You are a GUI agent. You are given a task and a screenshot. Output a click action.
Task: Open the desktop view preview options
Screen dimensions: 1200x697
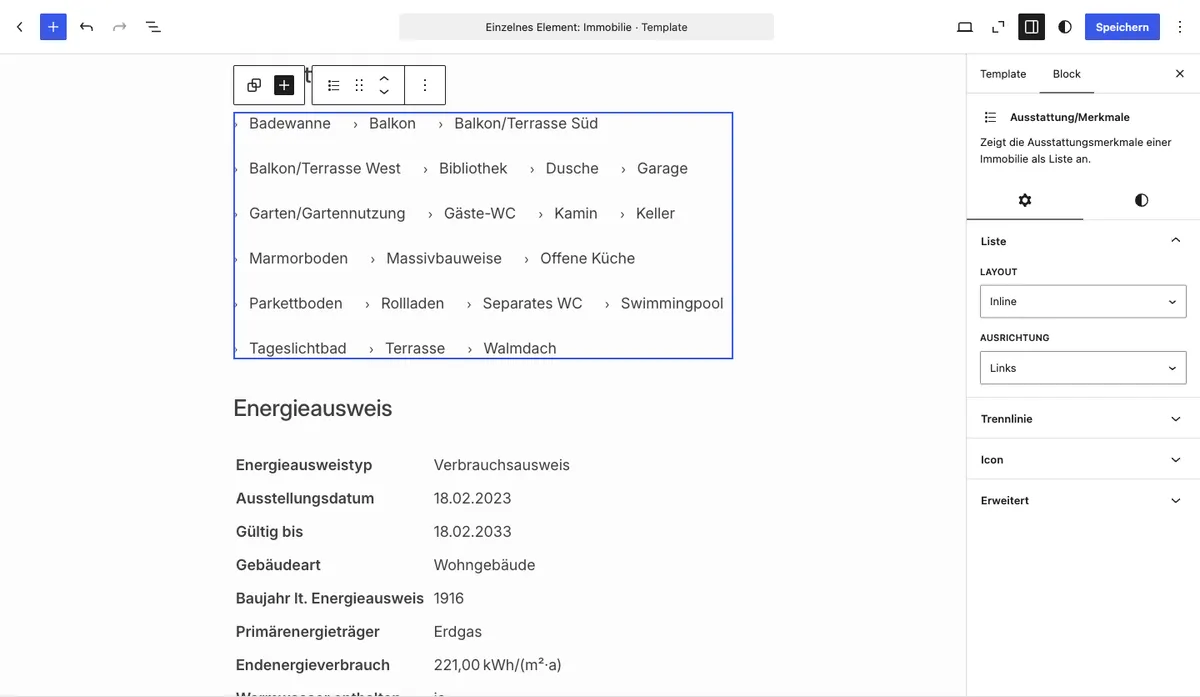coord(965,27)
